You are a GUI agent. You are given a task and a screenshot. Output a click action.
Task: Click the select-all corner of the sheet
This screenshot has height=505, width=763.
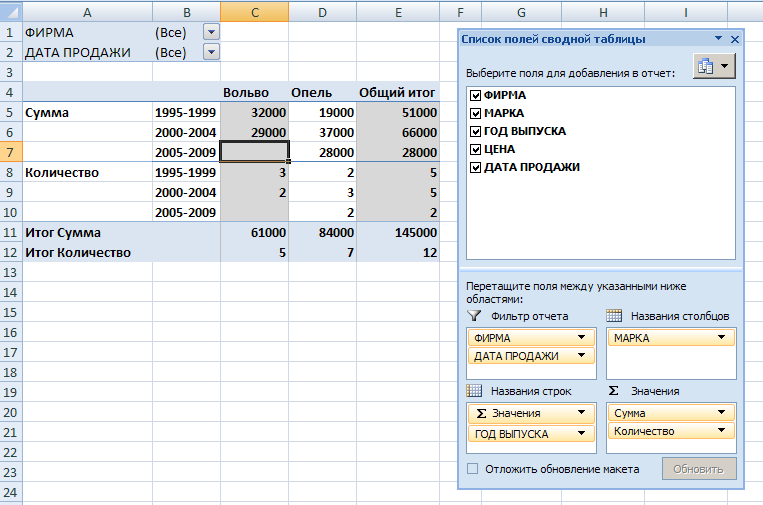[x=11, y=12]
